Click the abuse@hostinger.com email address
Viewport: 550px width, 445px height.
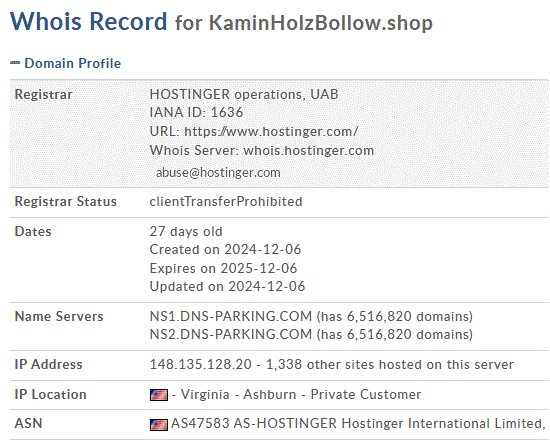pyautogui.click(x=218, y=173)
